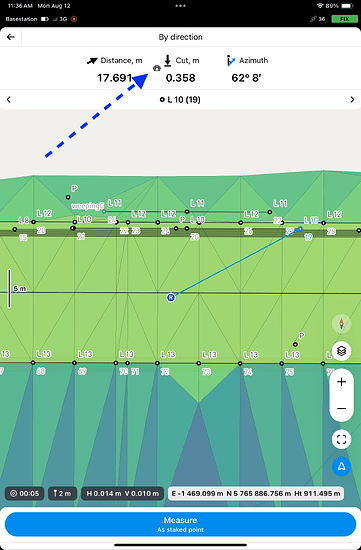Select point L 13 number 73 on map
Screen dimensions: 361x550
click(x=199, y=363)
